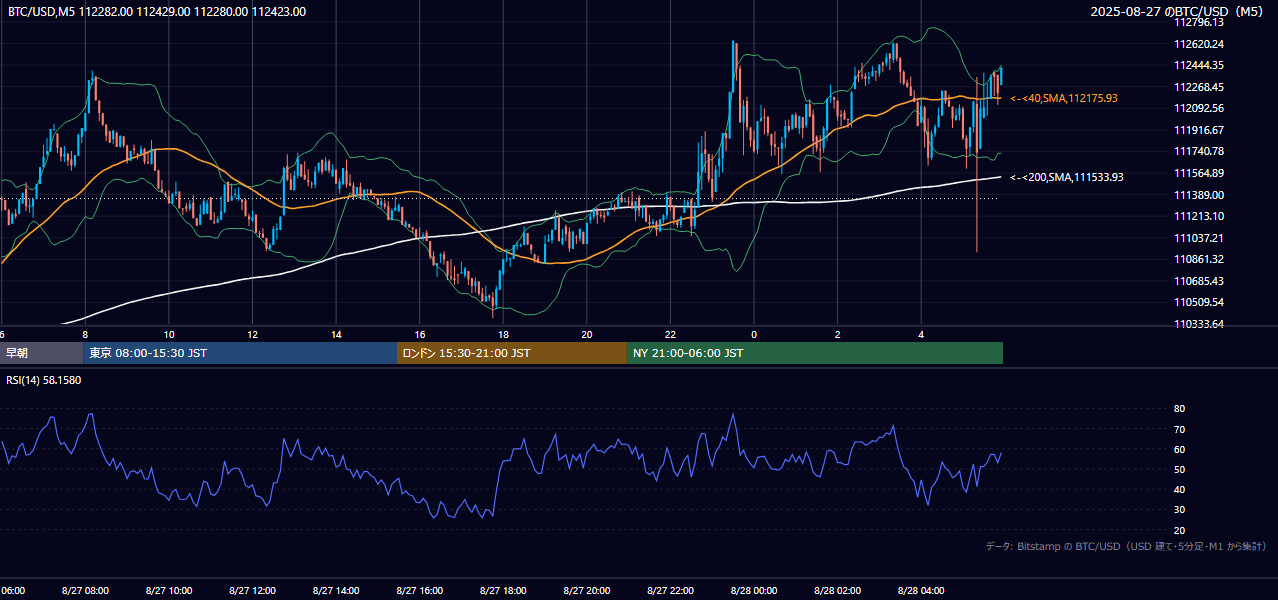Click price axis value 111389.00
Screen dimensions: 1278x600
pos(1199,194)
